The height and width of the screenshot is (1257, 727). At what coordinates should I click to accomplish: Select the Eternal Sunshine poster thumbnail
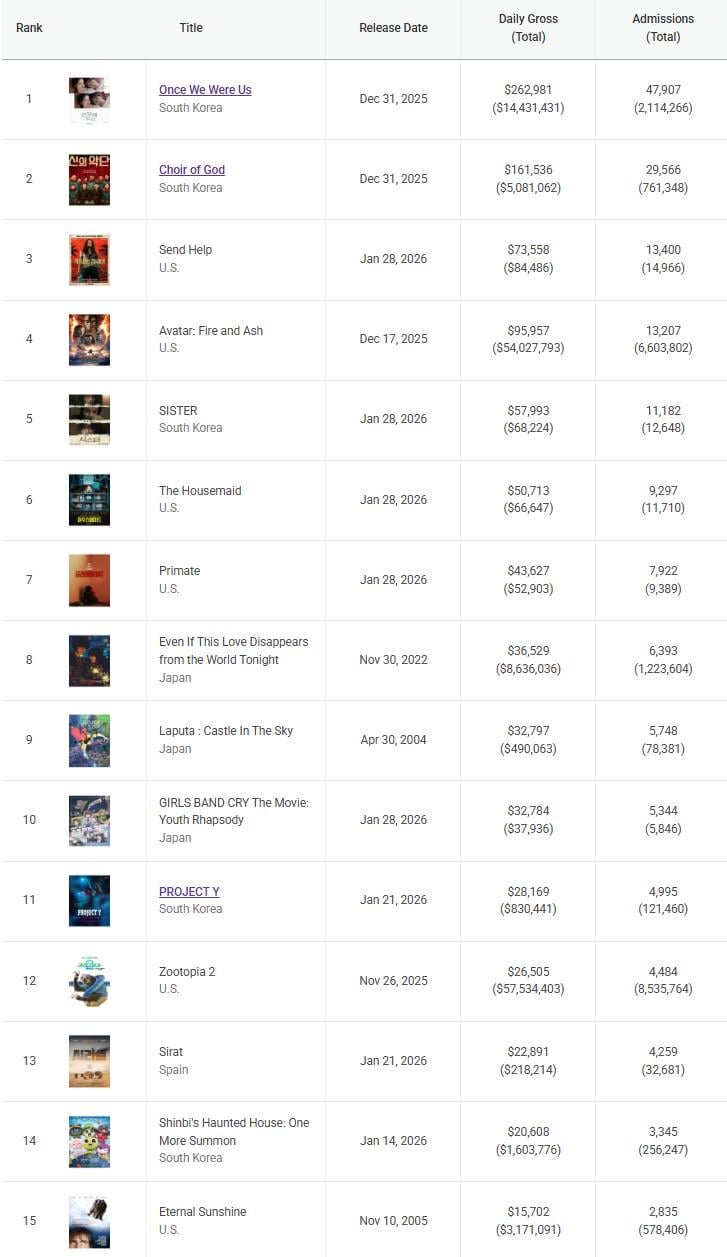point(89,1222)
